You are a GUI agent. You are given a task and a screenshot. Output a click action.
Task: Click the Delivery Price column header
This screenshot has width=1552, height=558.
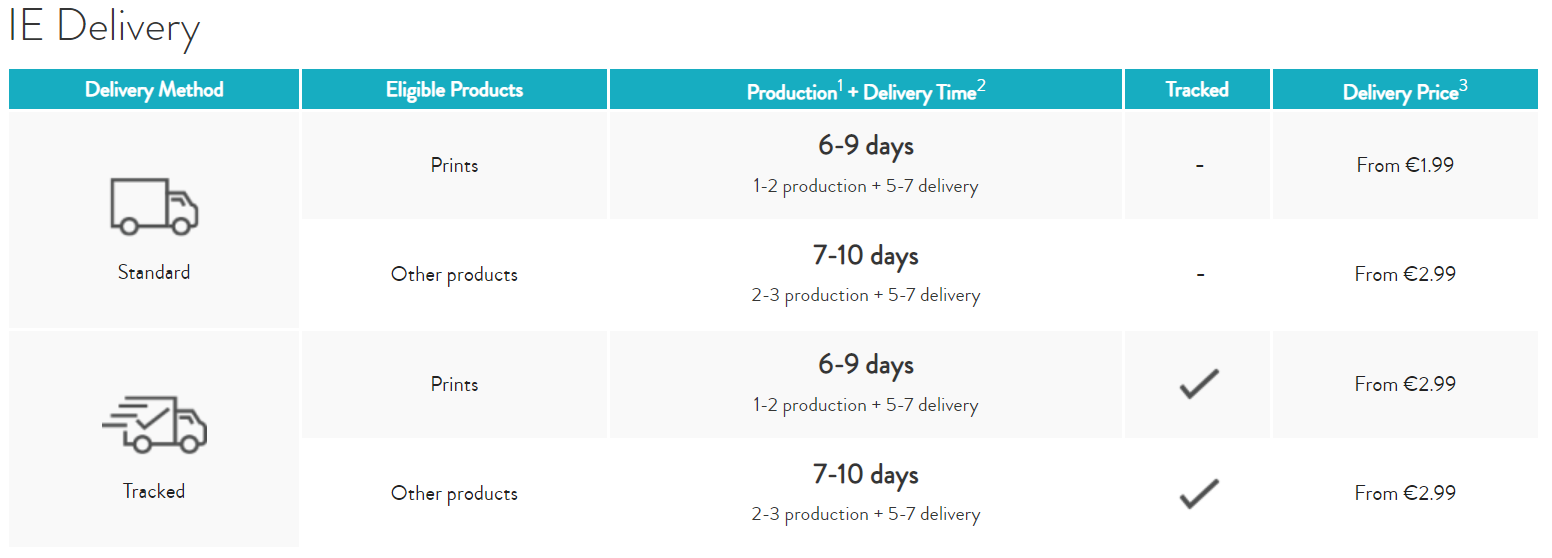point(1405,89)
